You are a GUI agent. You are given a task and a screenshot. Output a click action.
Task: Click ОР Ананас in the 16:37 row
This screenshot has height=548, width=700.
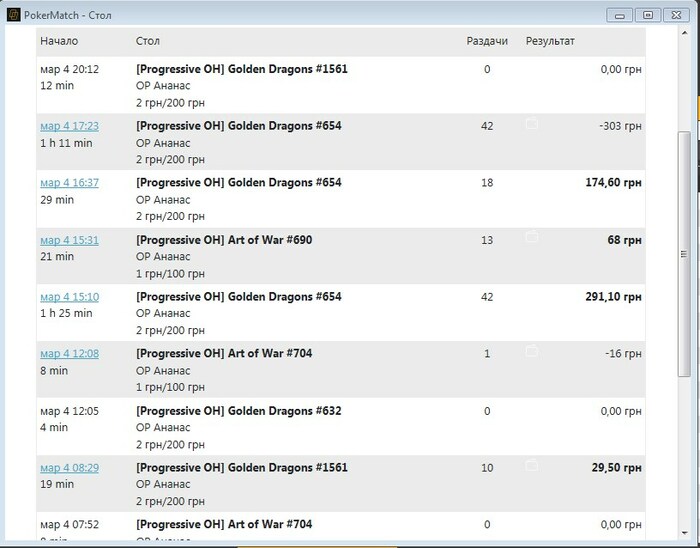pos(163,200)
